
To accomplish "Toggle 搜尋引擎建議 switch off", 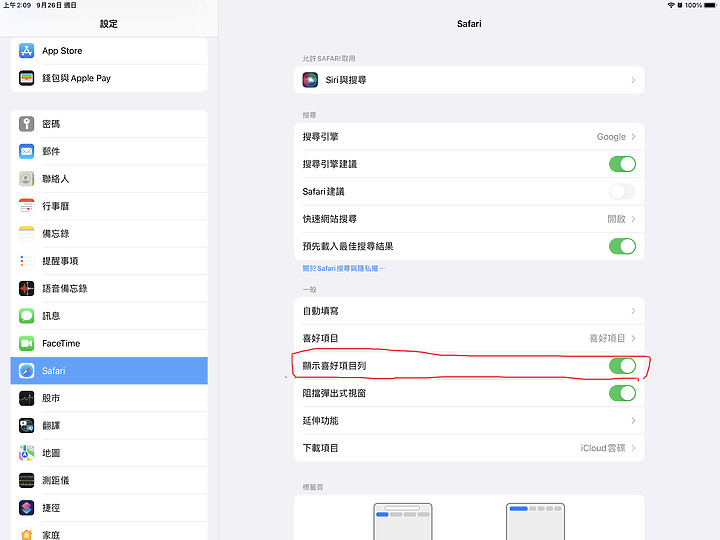I will (622, 164).
